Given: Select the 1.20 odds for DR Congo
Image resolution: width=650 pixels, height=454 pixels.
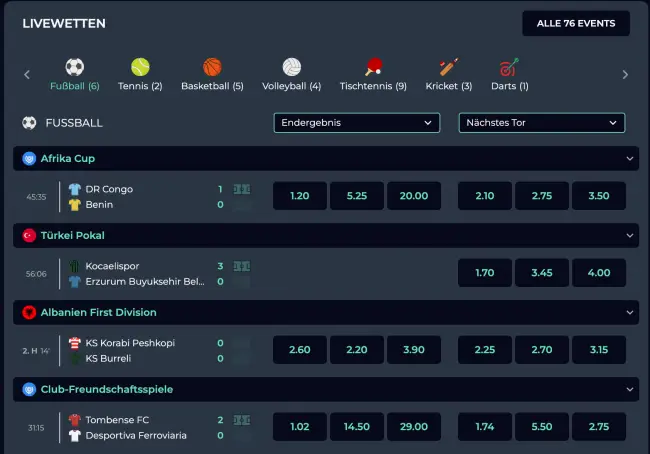Looking at the screenshot, I should click(299, 196).
